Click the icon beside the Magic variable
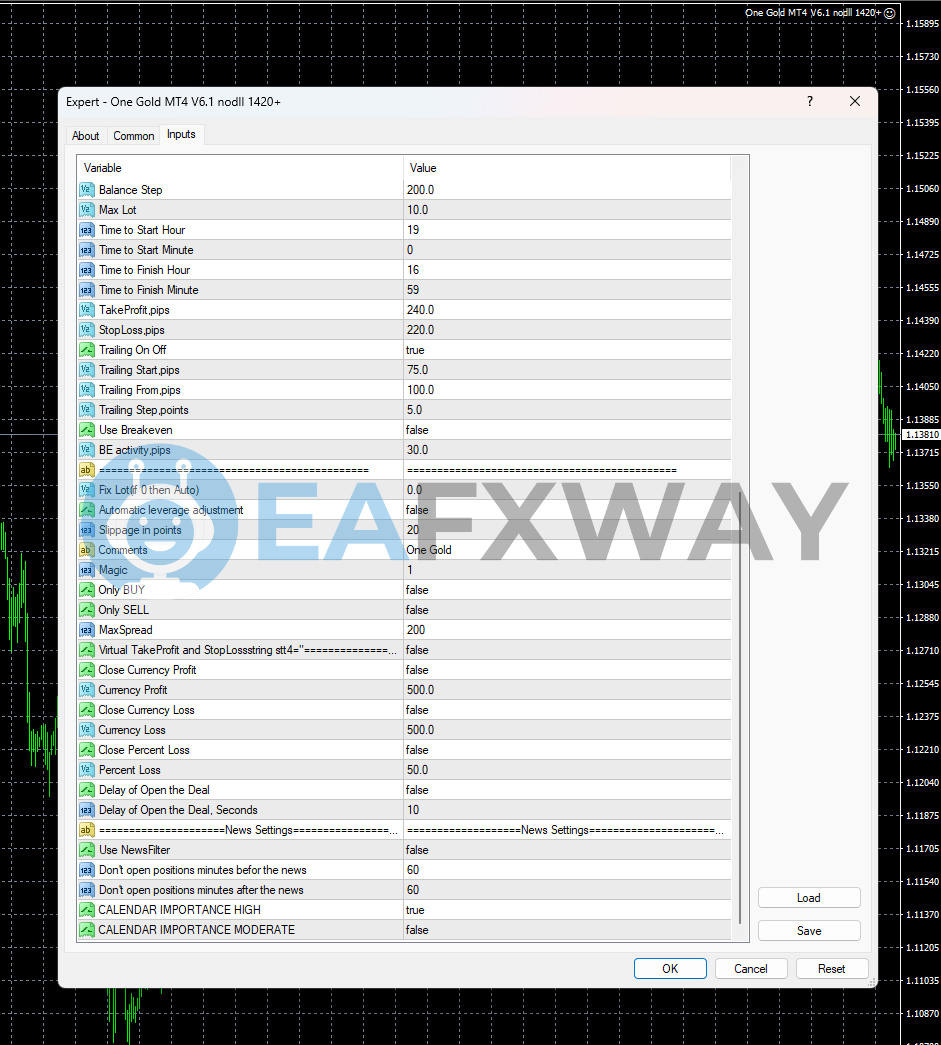Image resolution: width=941 pixels, height=1045 pixels. pyautogui.click(x=87, y=570)
